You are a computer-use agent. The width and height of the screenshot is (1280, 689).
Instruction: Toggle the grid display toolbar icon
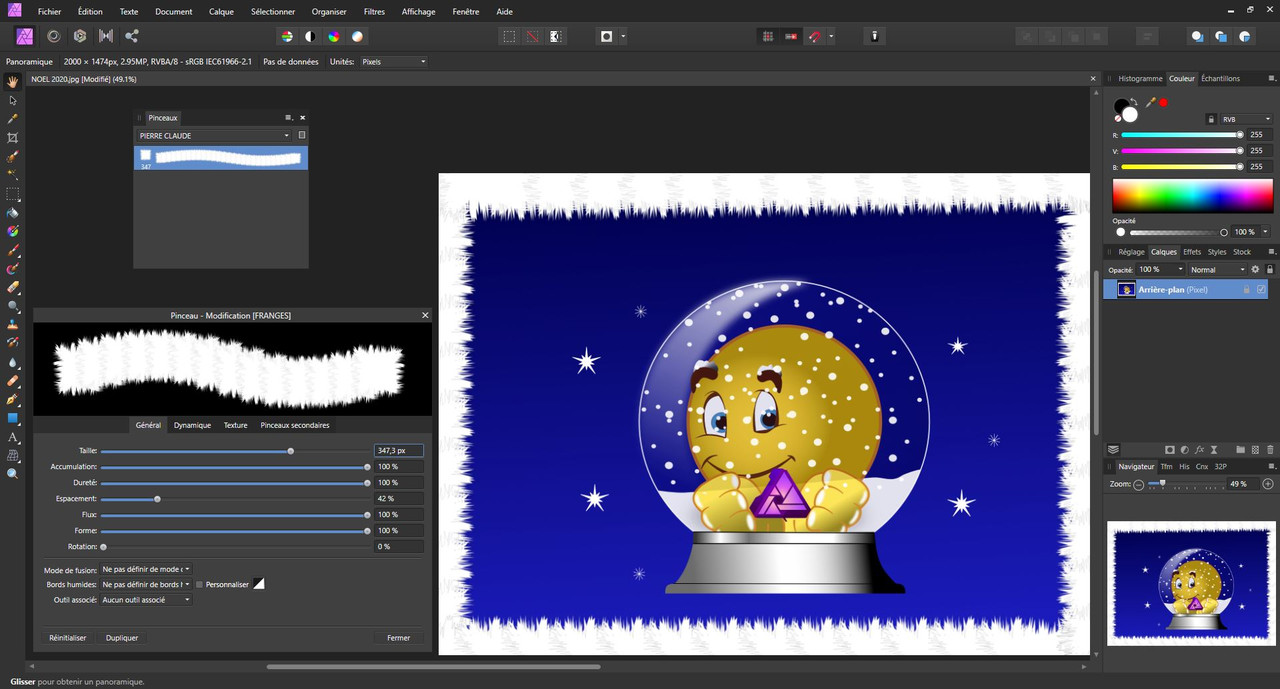click(x=768, y=36)
